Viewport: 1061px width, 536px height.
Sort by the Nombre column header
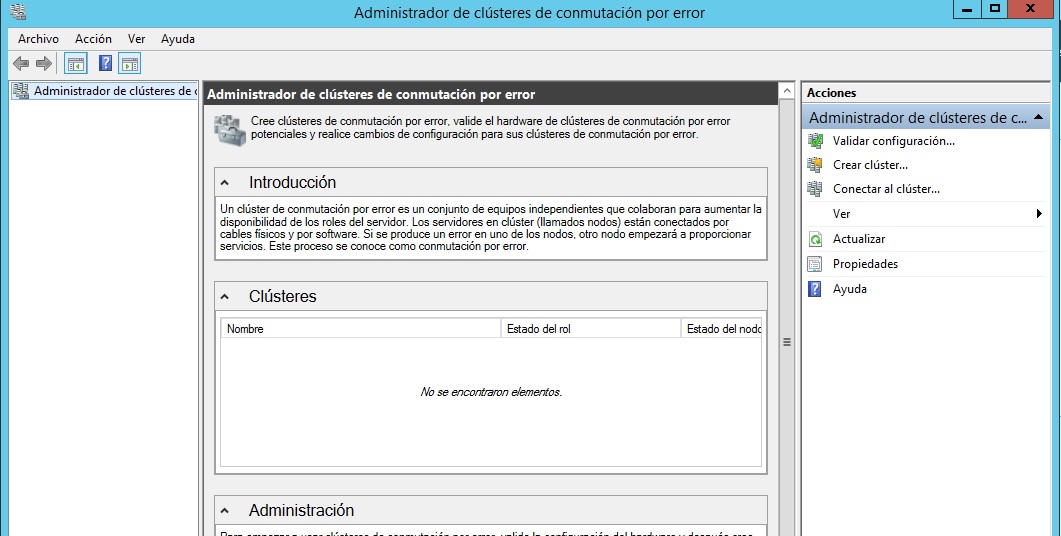tap(360, 328)
